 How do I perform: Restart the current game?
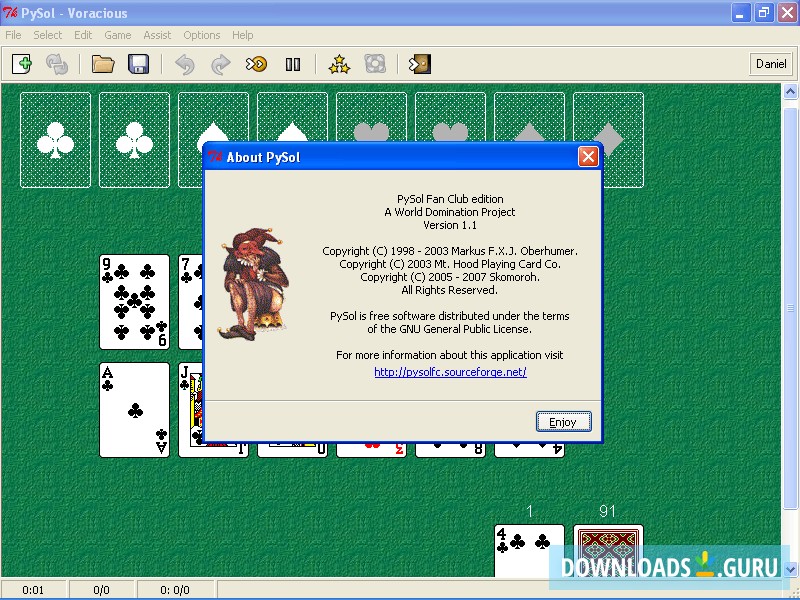tap(57, 64)
